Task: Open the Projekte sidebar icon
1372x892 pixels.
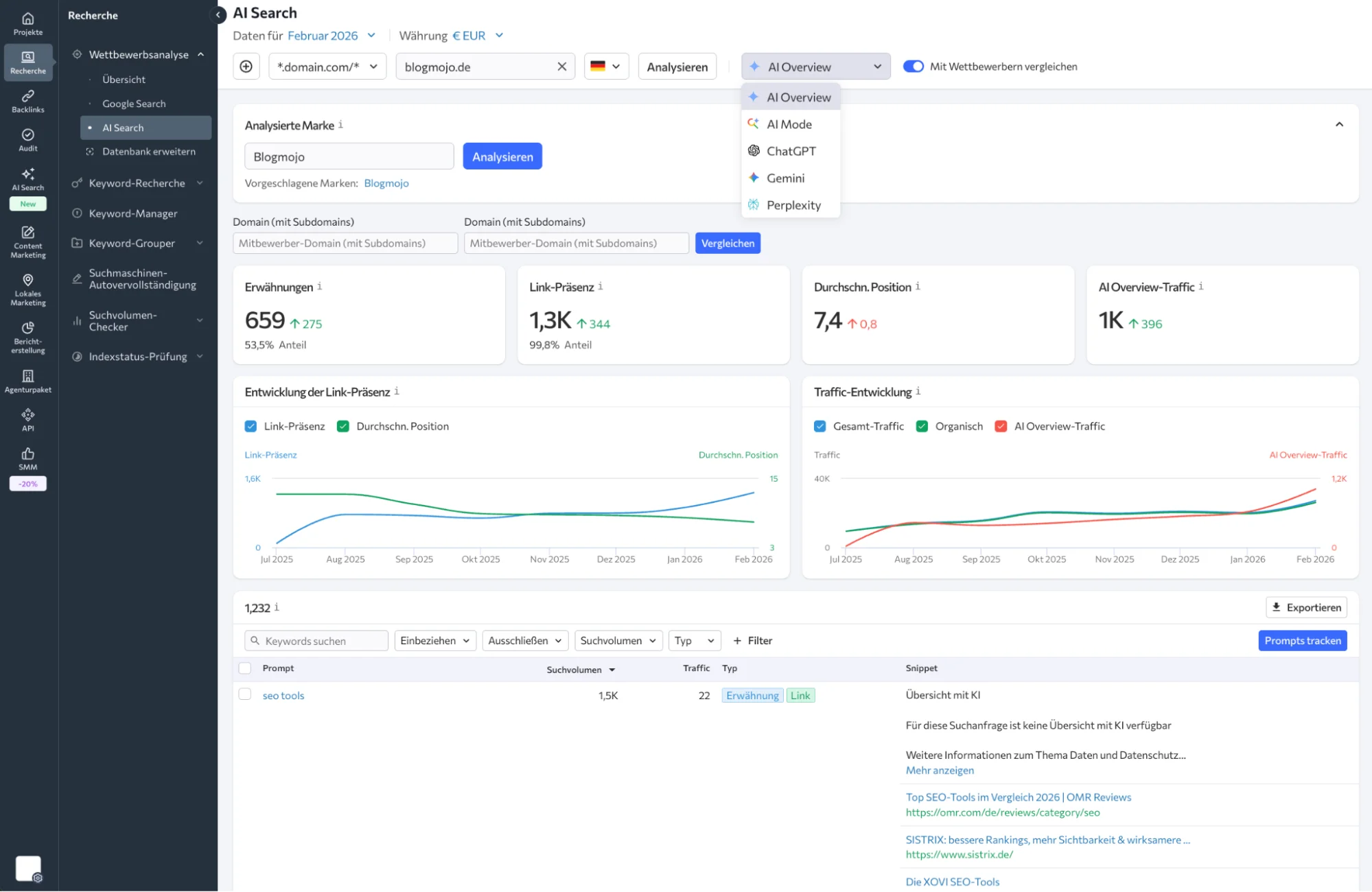Action: pos(28,23)
